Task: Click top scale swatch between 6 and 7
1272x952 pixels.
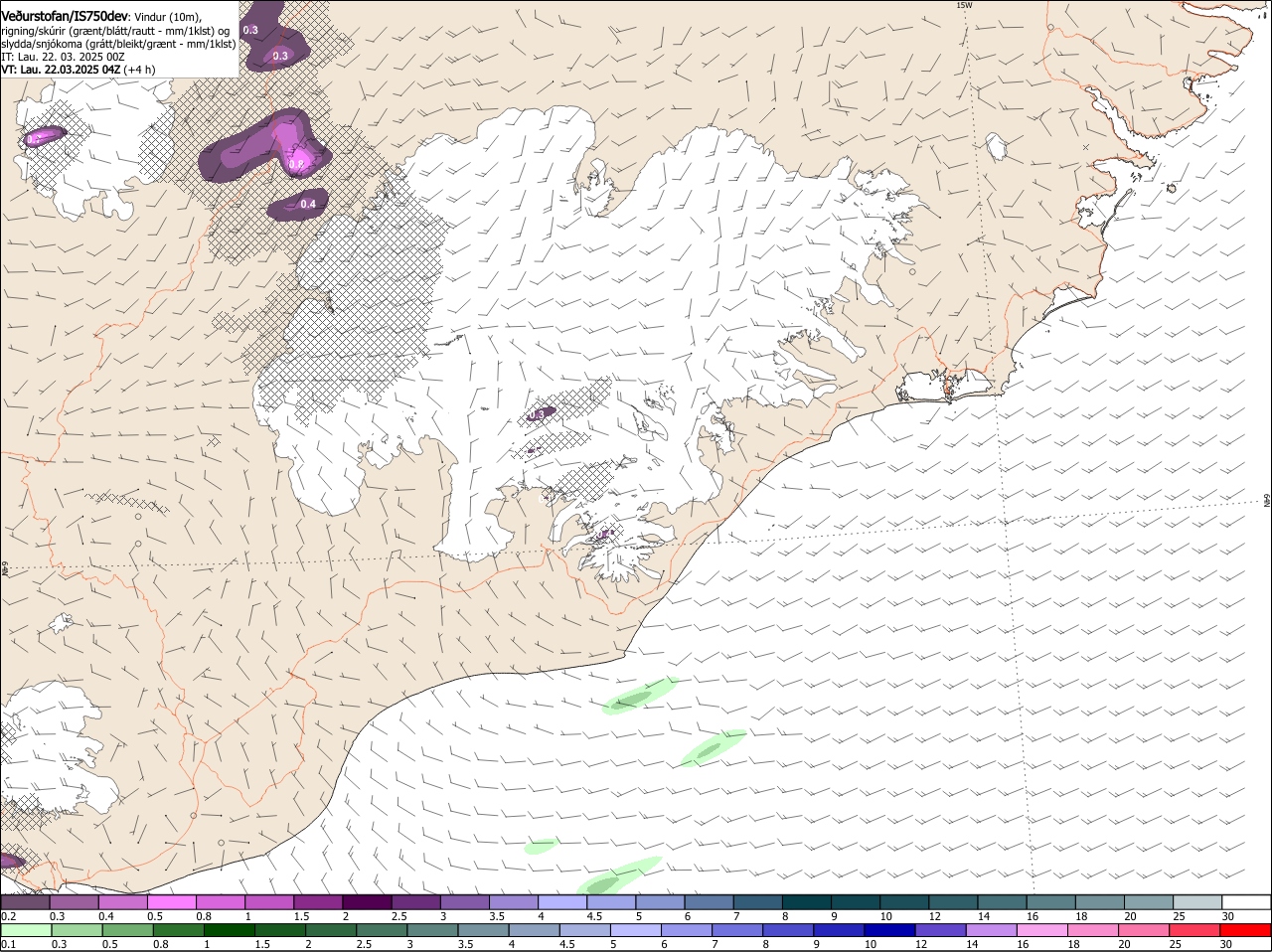Action: 708,902
